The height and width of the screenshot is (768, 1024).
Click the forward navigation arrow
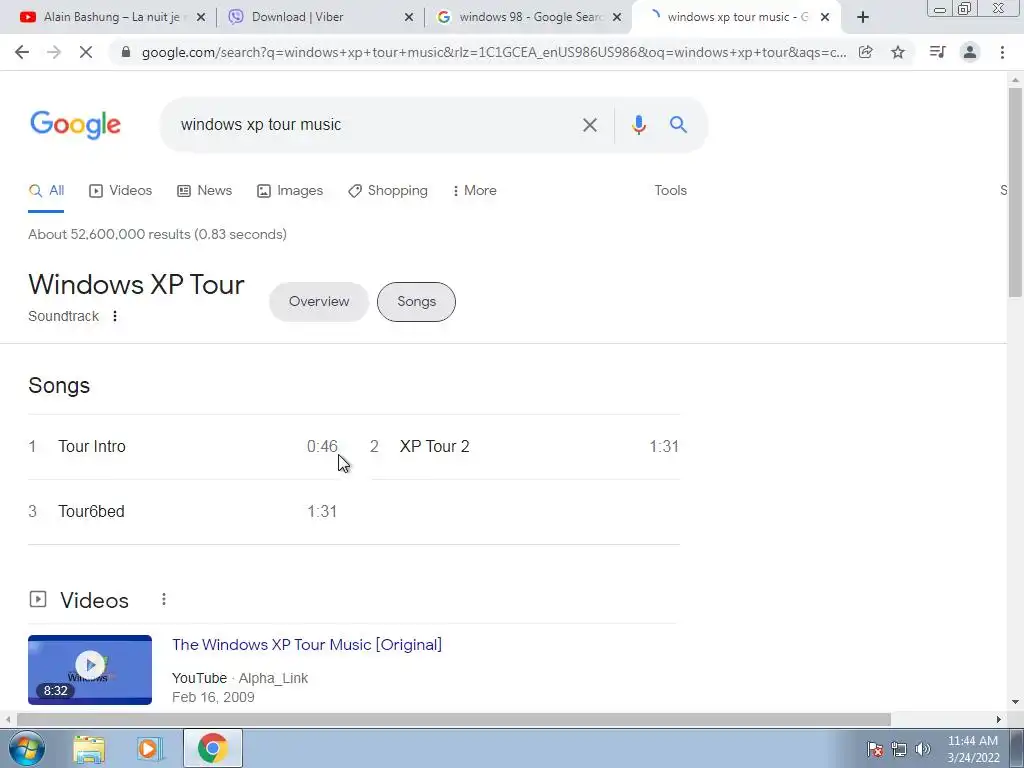click(54, 52)
